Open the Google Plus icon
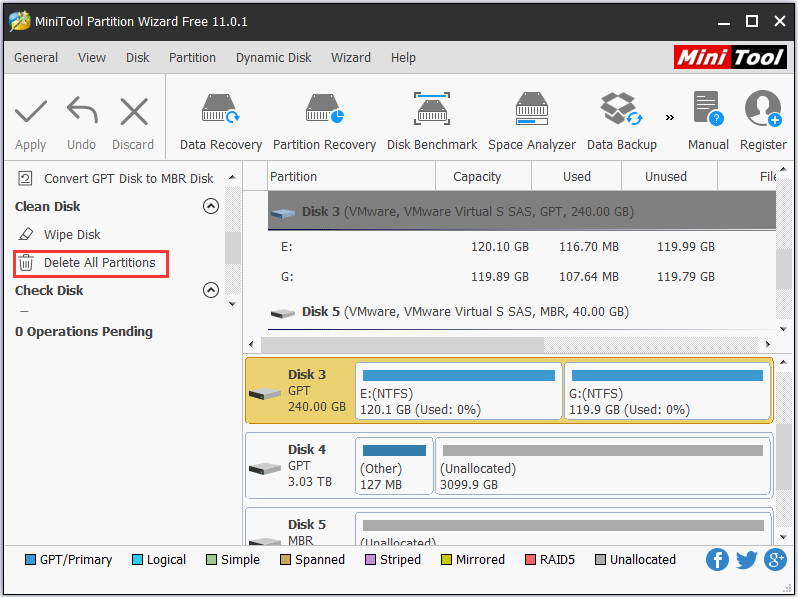Viewport: 798px width, 597px height. [776, 560]
